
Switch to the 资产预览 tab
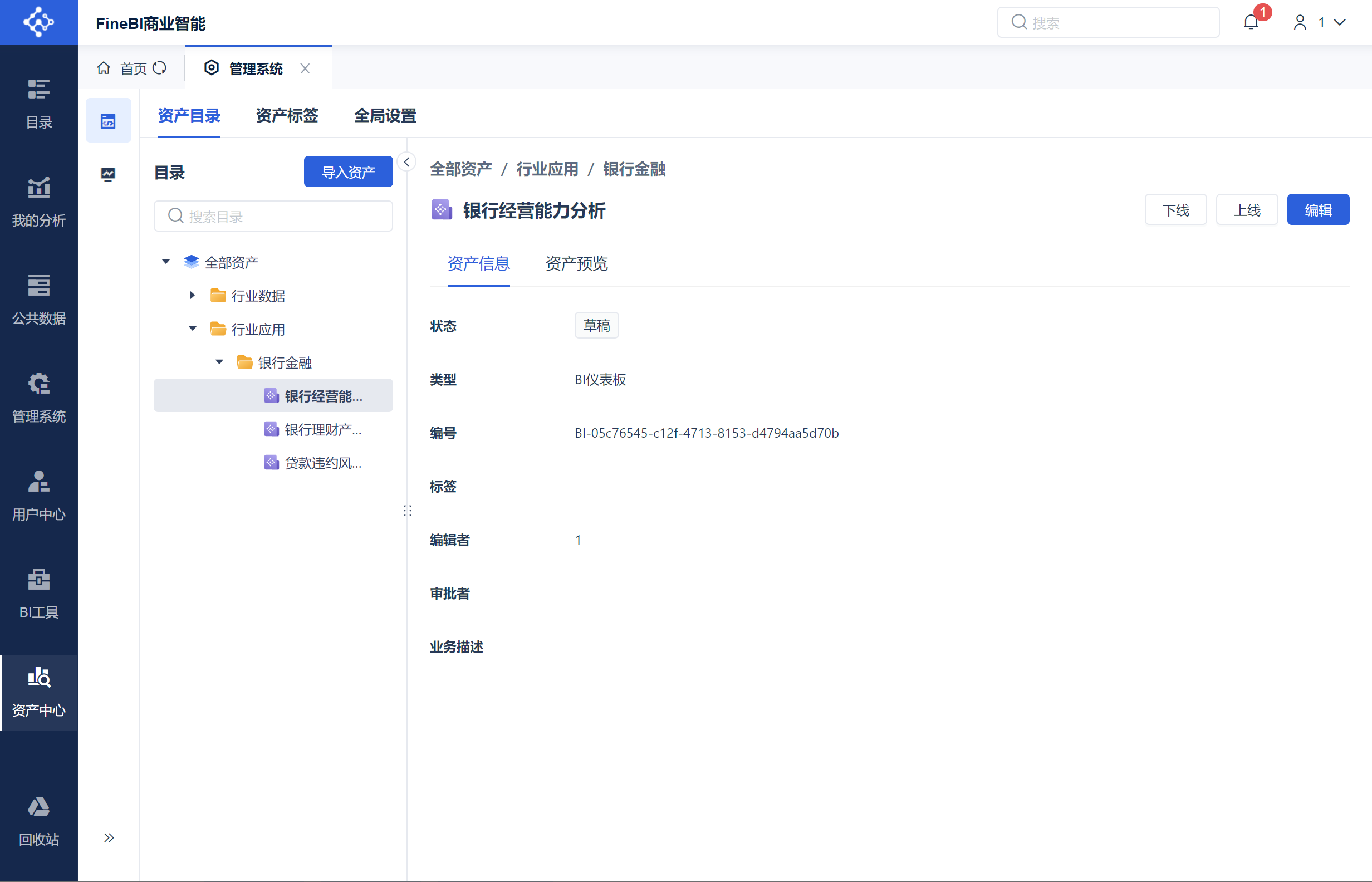(576, 263)
